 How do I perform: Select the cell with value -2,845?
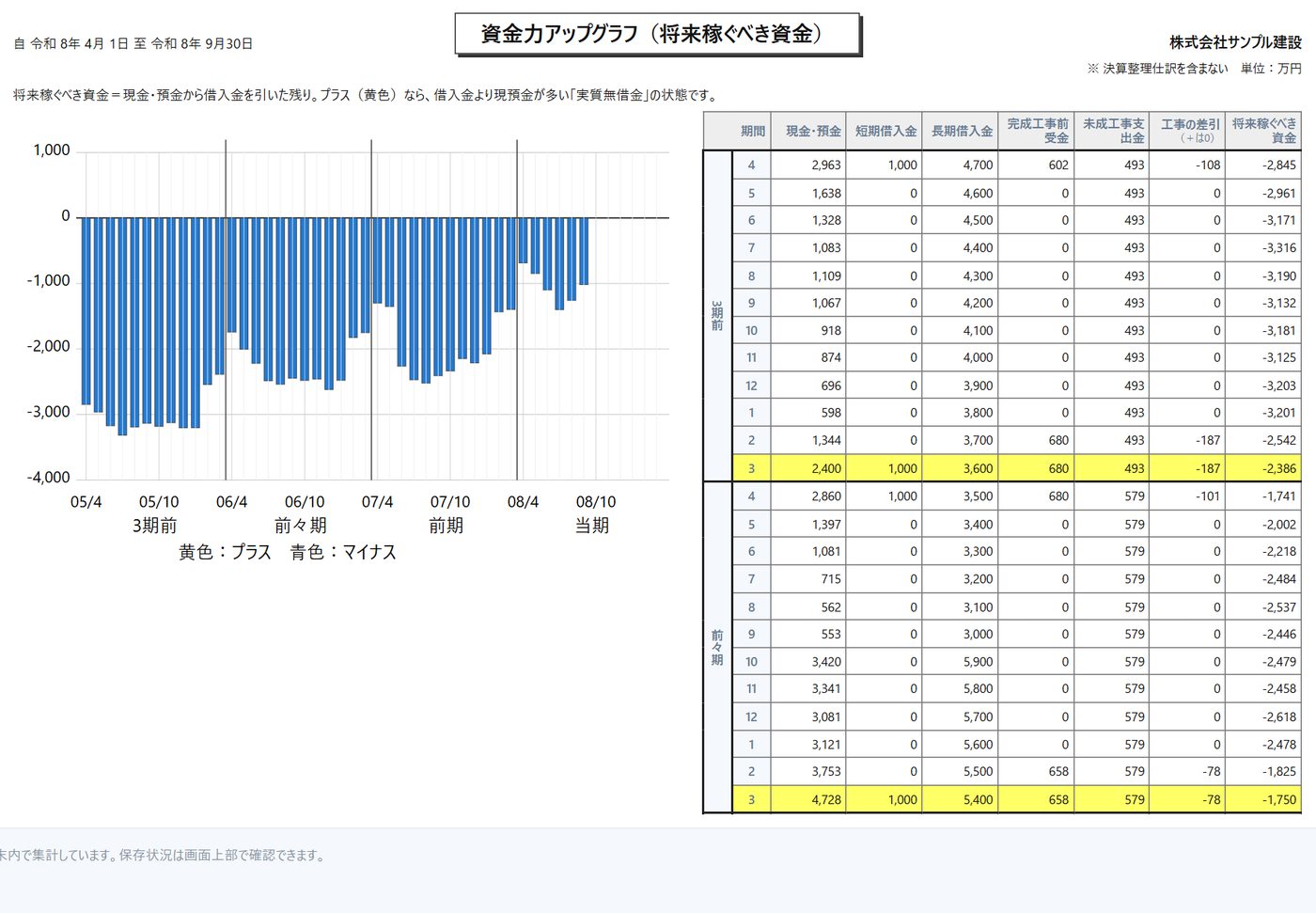(x=1263, y=165)
